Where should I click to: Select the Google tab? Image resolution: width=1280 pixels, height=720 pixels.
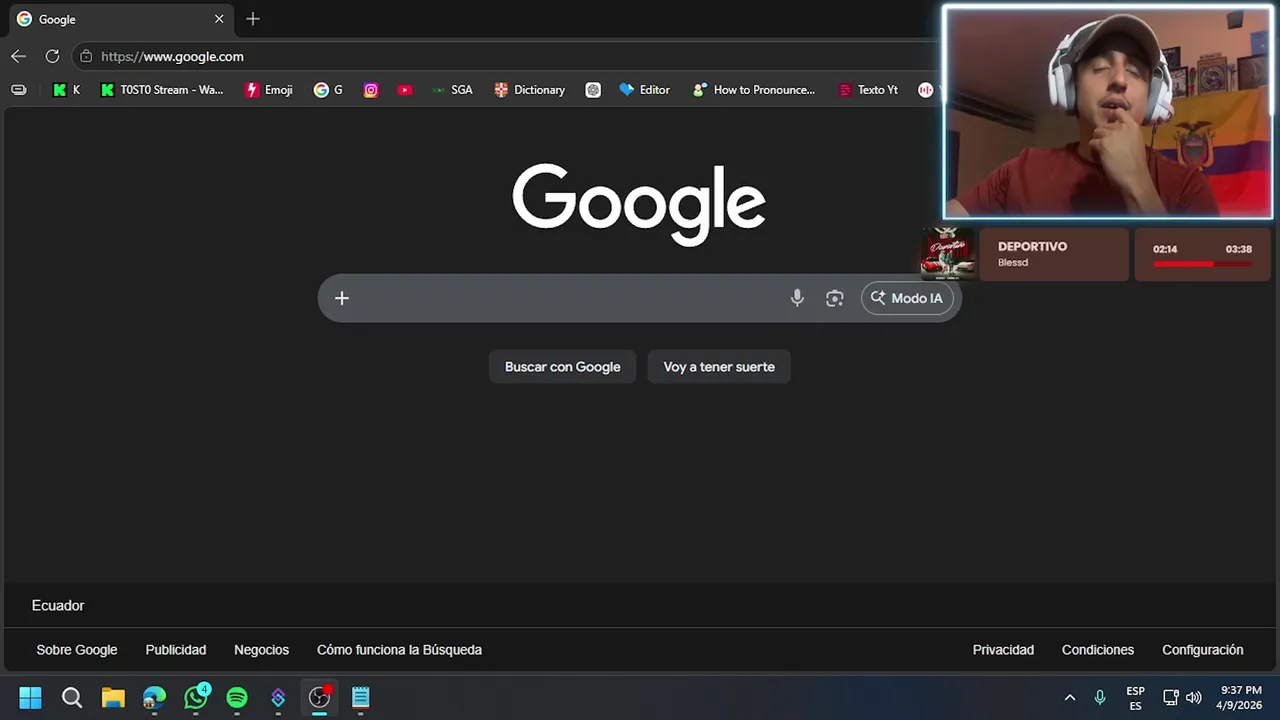click(120, 19)
